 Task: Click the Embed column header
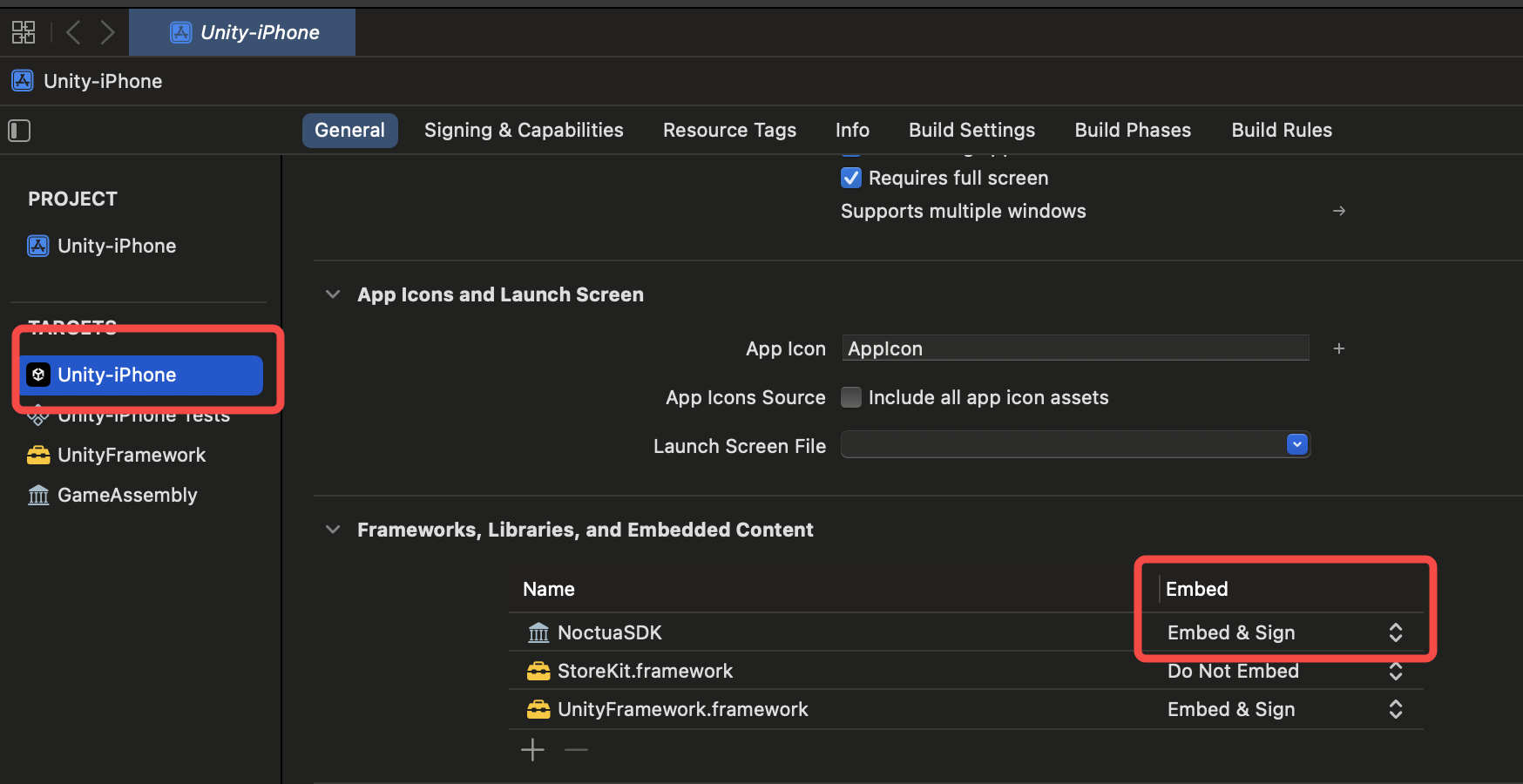click(x=1197, y=589)
